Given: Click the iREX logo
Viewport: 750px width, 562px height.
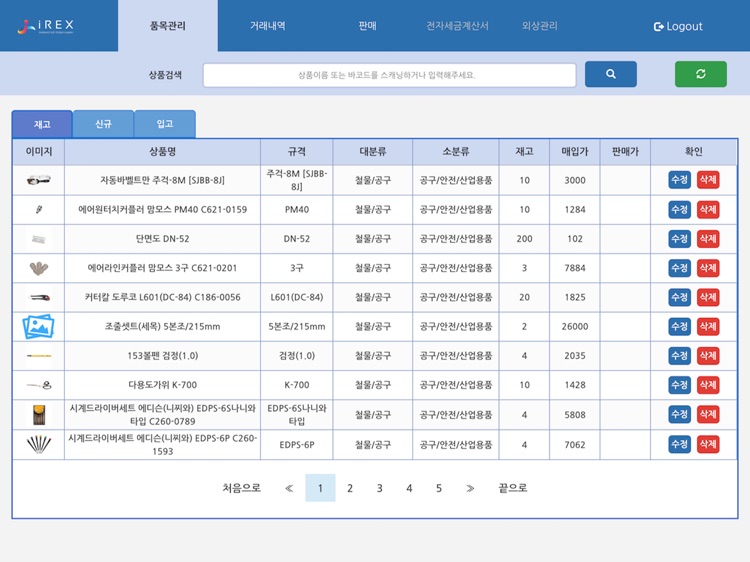Looking at the screenshot, I should 45,26.
